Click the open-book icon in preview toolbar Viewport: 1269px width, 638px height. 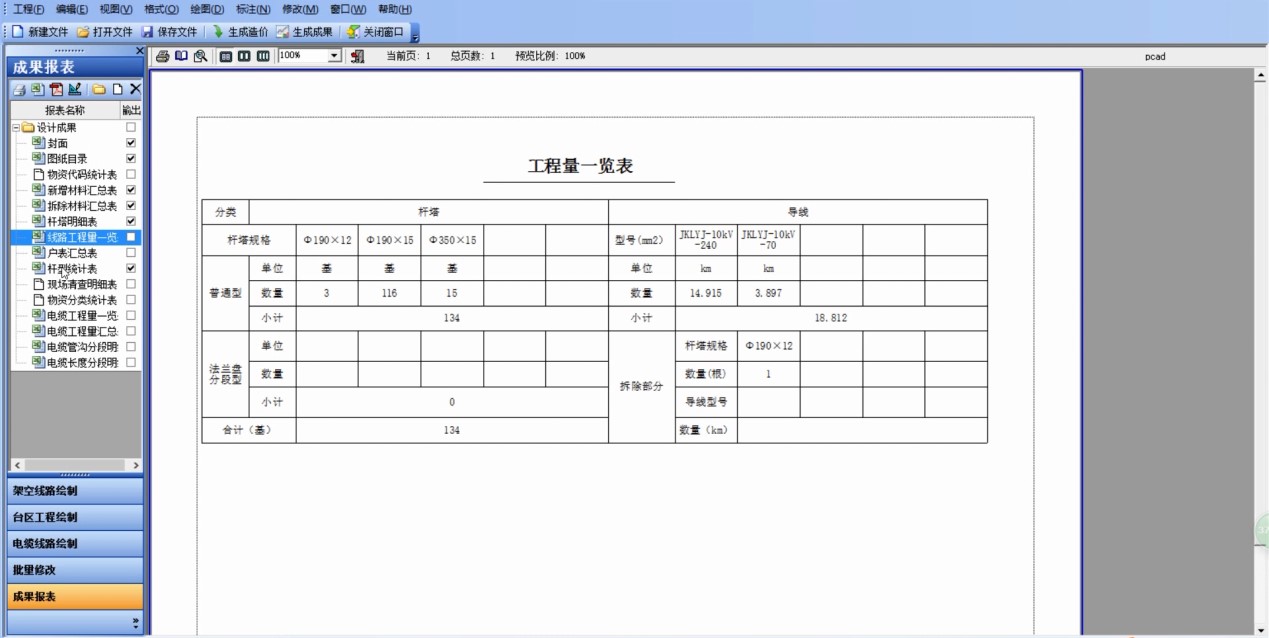click(181, 56)
